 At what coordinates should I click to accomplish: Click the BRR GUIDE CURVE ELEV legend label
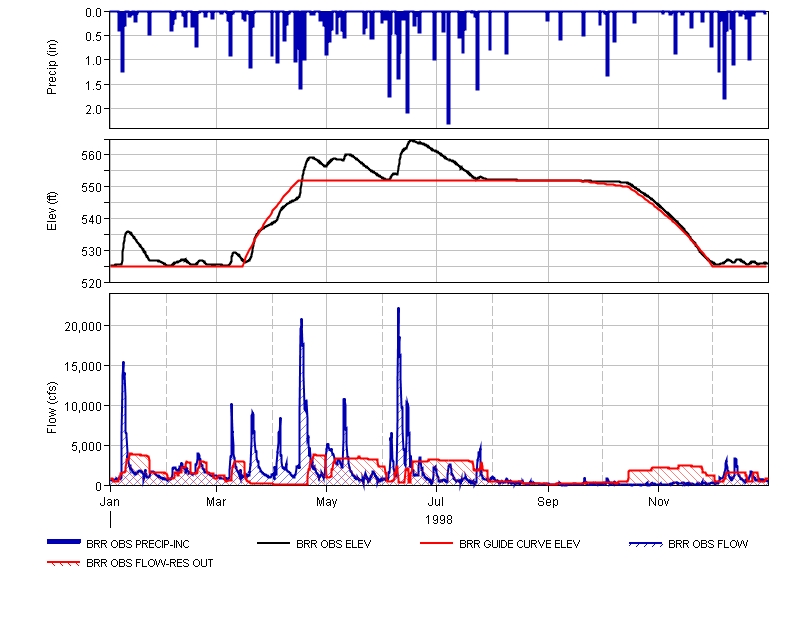pos(519,544)
